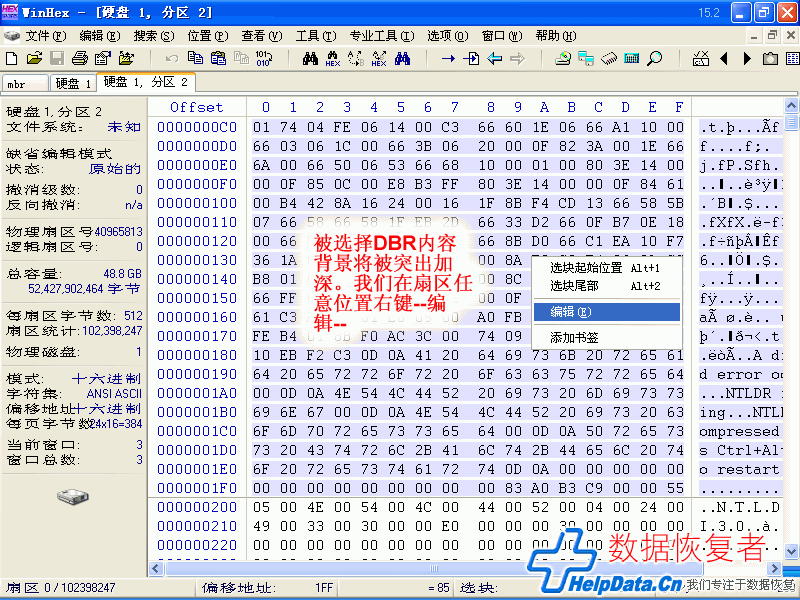Click the 101/010 convert data icon
800x600 pixels.
coord(264,59)
